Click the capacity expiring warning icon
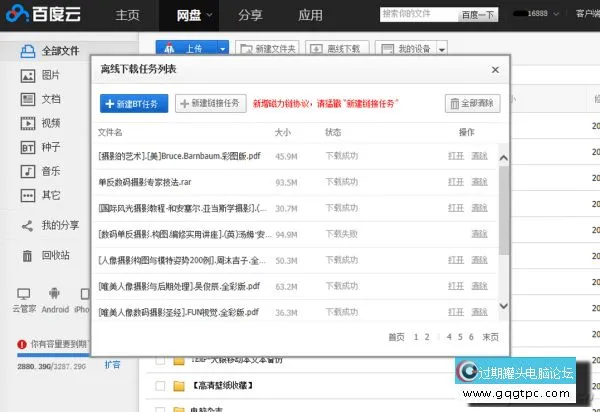The image size is (600, 412). coord(22,344)
